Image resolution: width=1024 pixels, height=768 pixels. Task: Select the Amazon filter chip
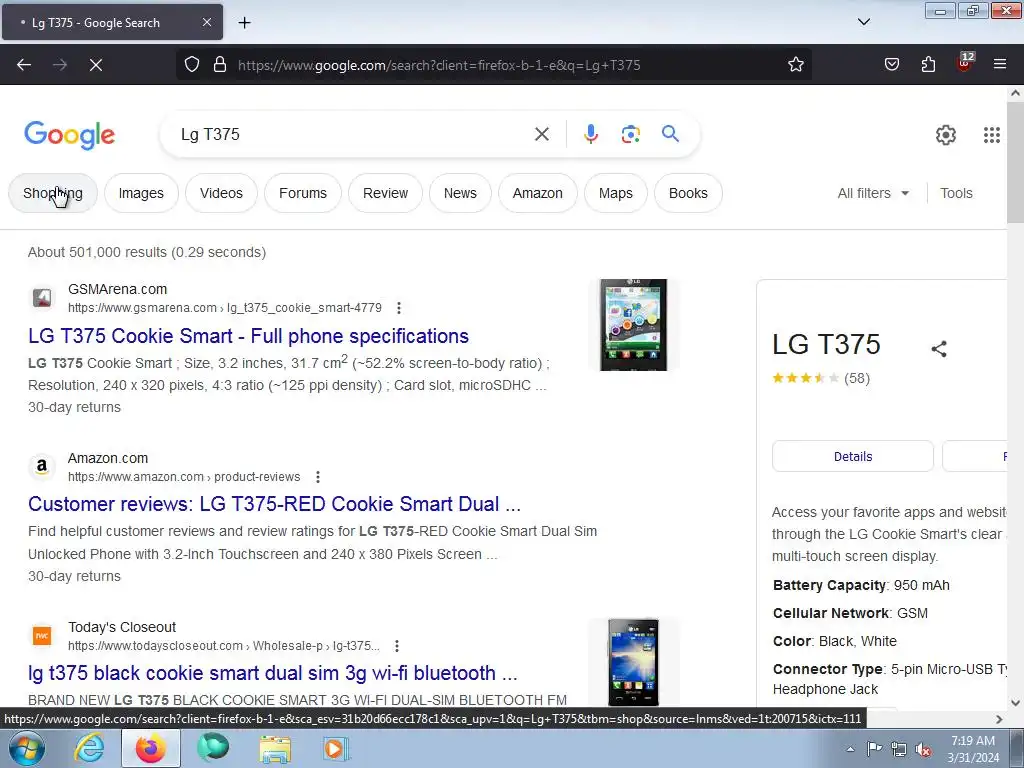point(537,193)
